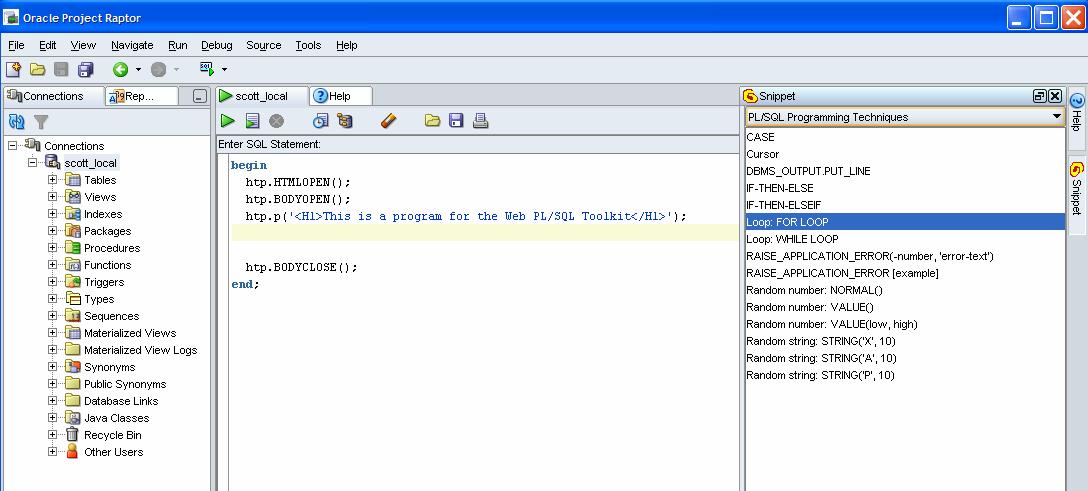This screenshot has height=491, width=1088.
Task: Click the green Back navigation arrow
Action: pos(120,69)
